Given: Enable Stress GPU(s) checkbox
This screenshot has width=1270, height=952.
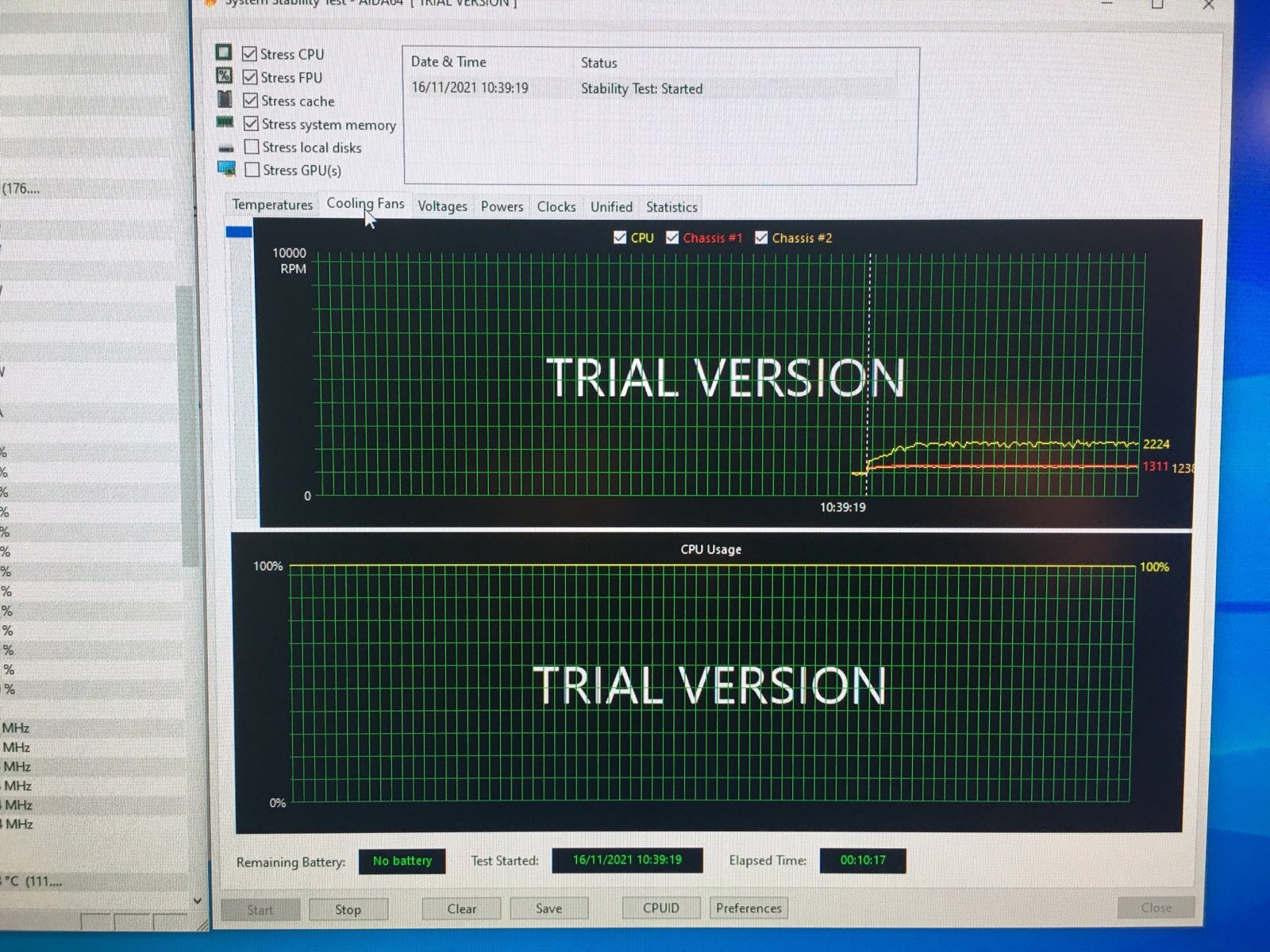Looking at the screenshot, I should [252, 170].
